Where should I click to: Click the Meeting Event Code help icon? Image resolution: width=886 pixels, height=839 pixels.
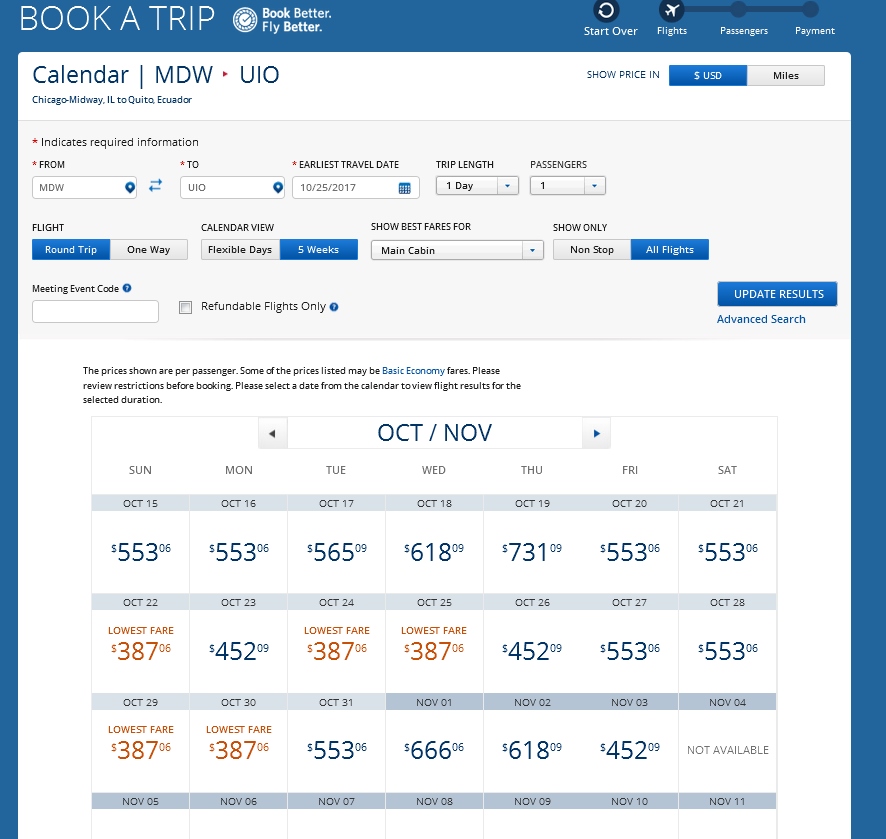coord(127,289)
